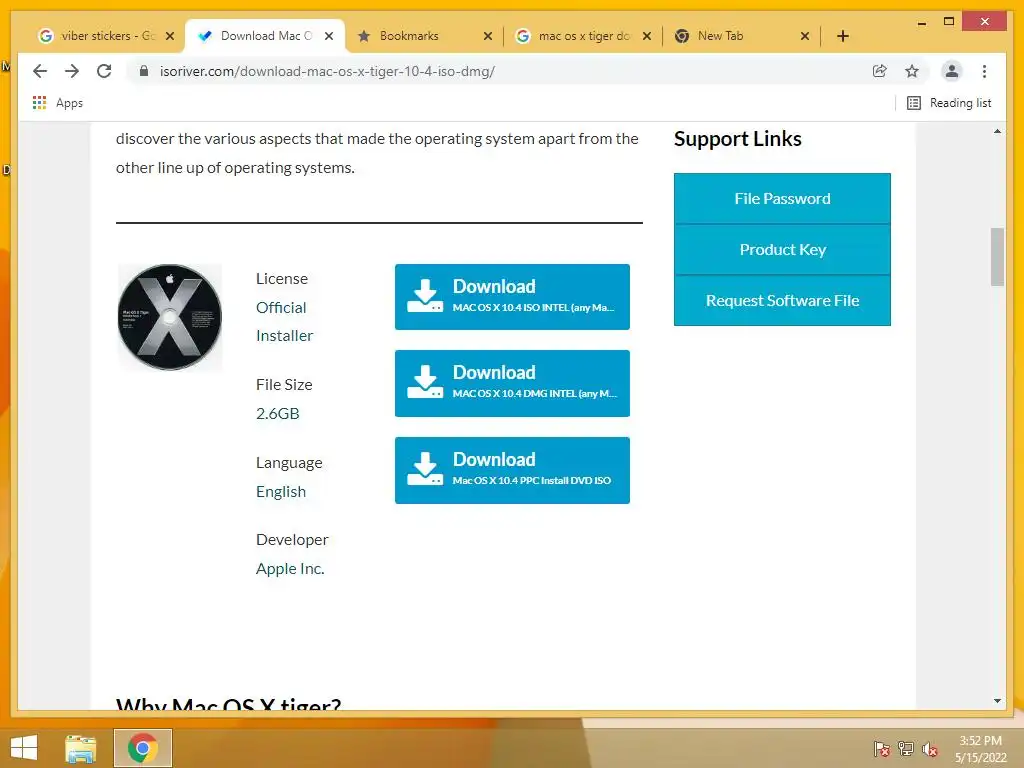This screenshot has width=1024, height=768.
Task: Open the Windows Start button
Action: 24,748
